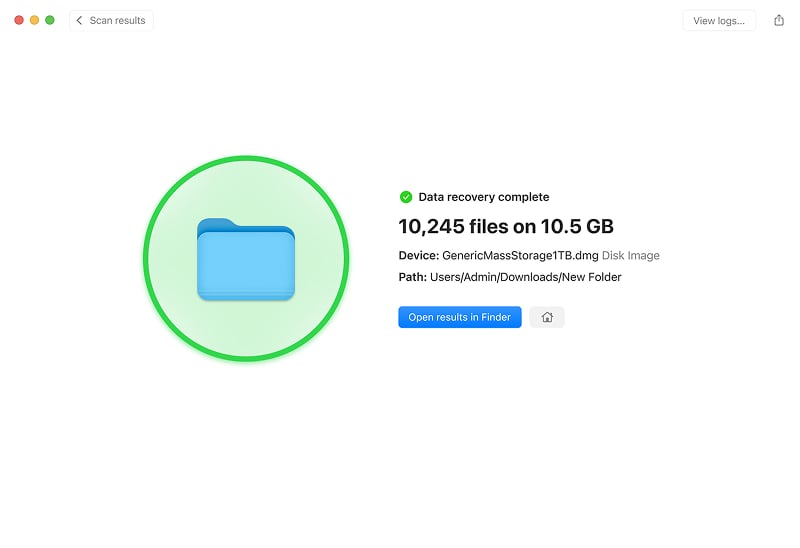The height and width of the screenshot is (548, 800).
Task: Minimize the window with the yellow button
Action: pyautogui.click(x=34, y=20)
